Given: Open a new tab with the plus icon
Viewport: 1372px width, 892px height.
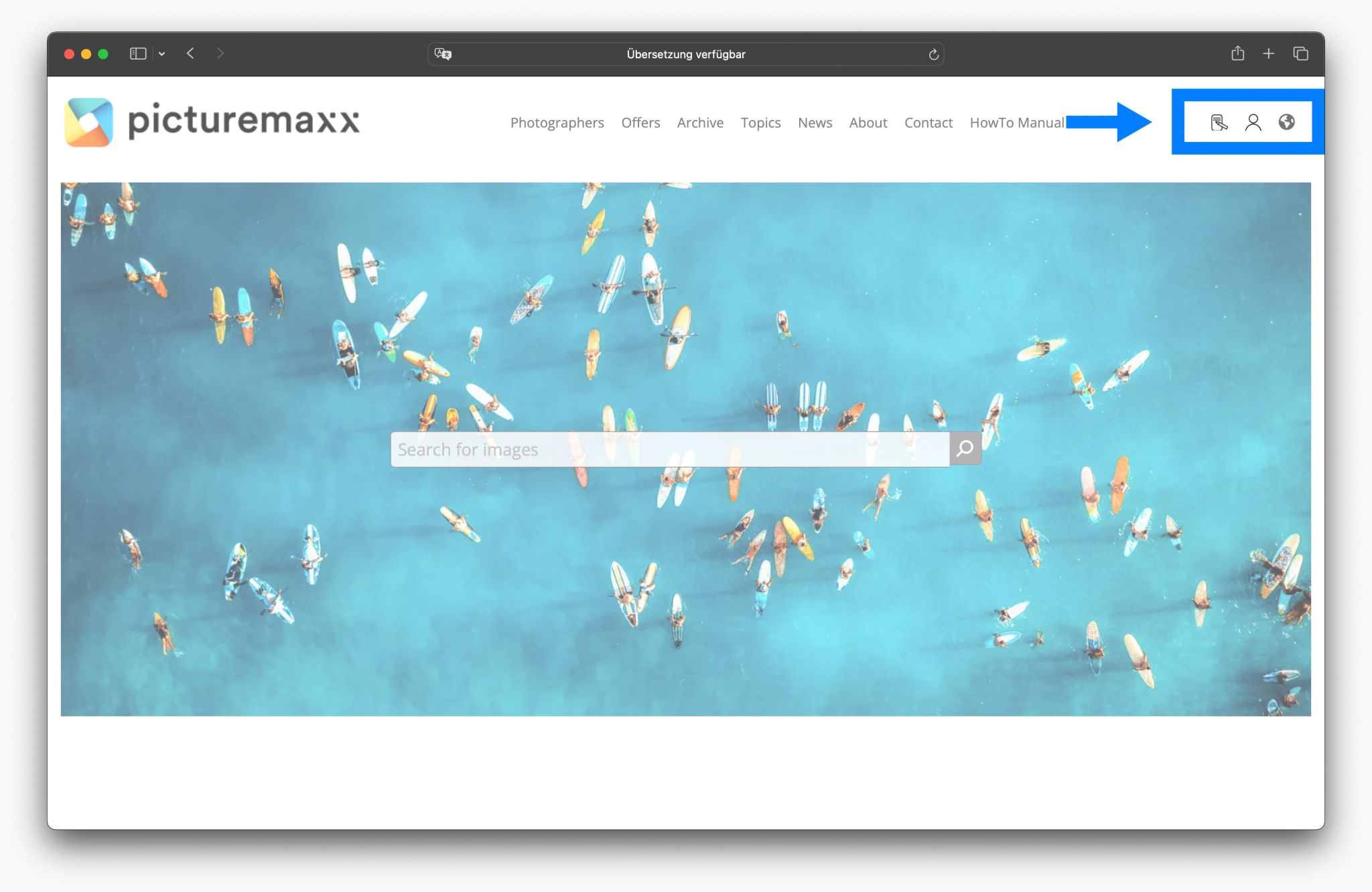Looking at the screenshot, I should coord(1268,54).
